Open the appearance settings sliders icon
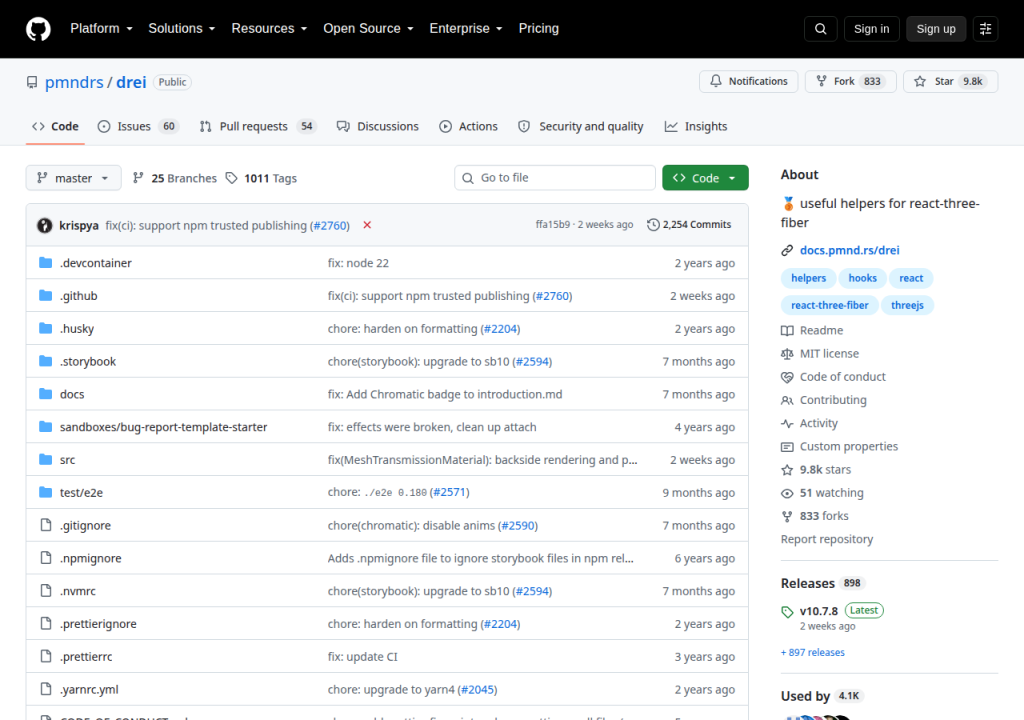The image size is (1024, 720). tap(985, 29)
